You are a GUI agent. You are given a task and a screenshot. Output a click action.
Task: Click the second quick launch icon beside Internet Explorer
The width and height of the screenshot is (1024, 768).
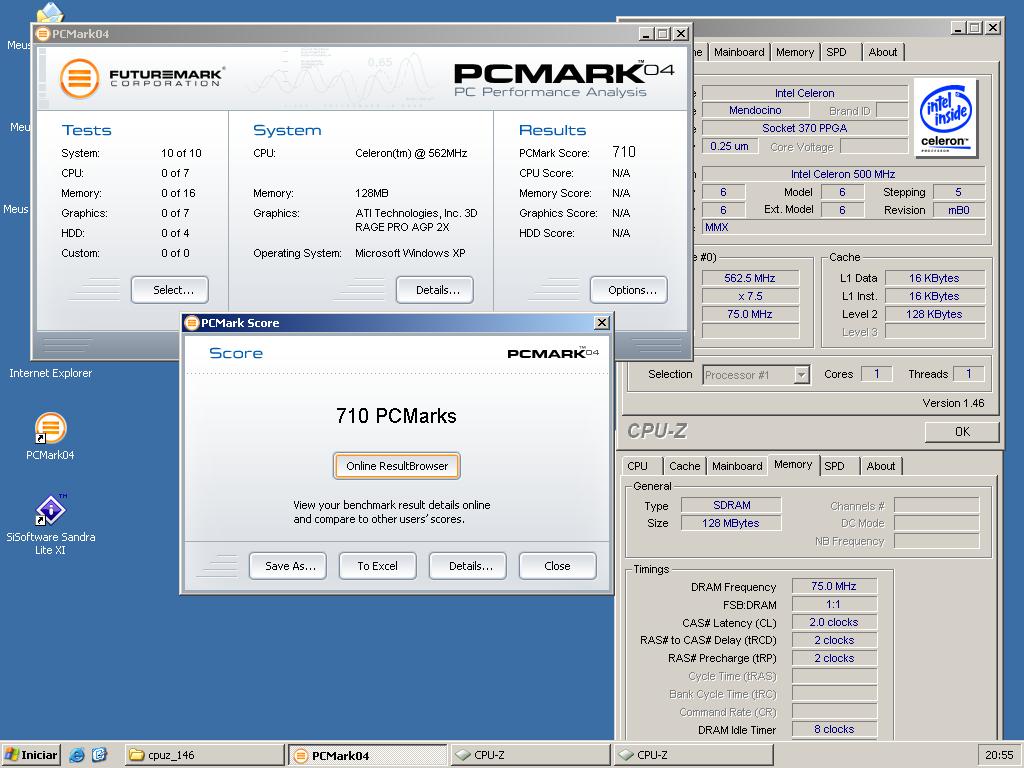tap(99, 755)
